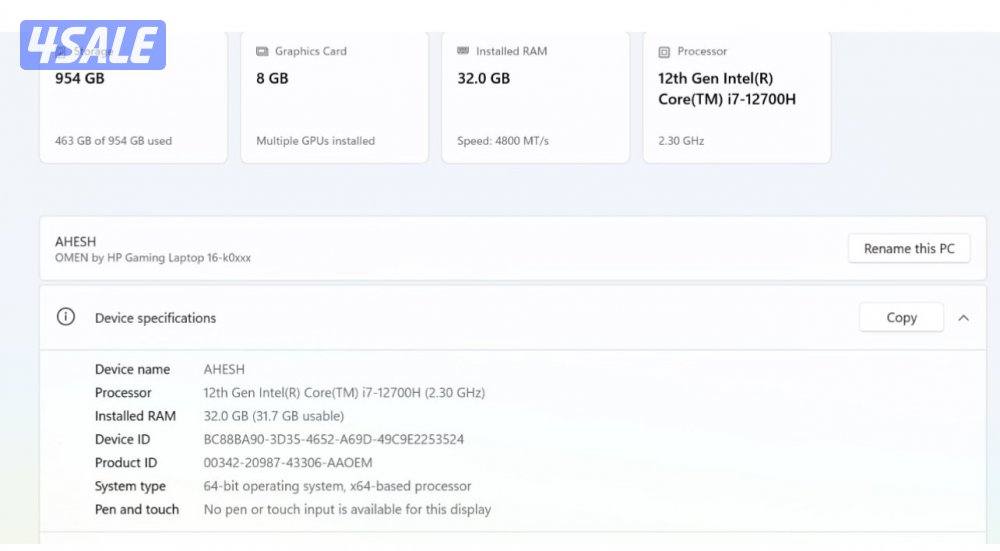This screenshot has height=551, width=1000.
Task: Collapse the Device specifications section chevron
Action: tap(963, 318)
